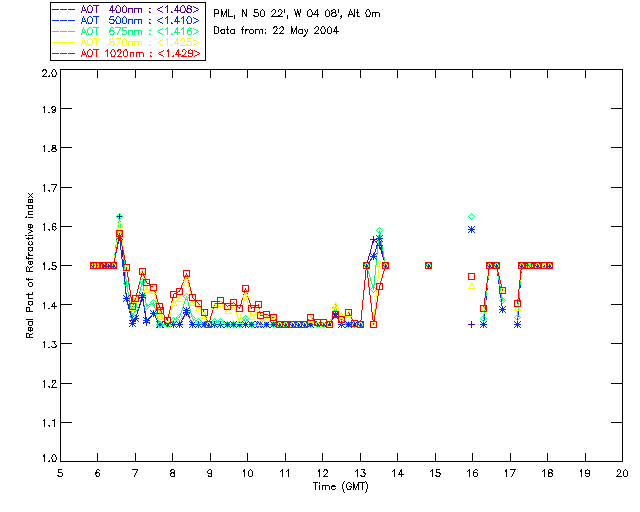The image size is (640, 512).
Task: Click y-axis label 1.3
Action: (x=49, y=345)
